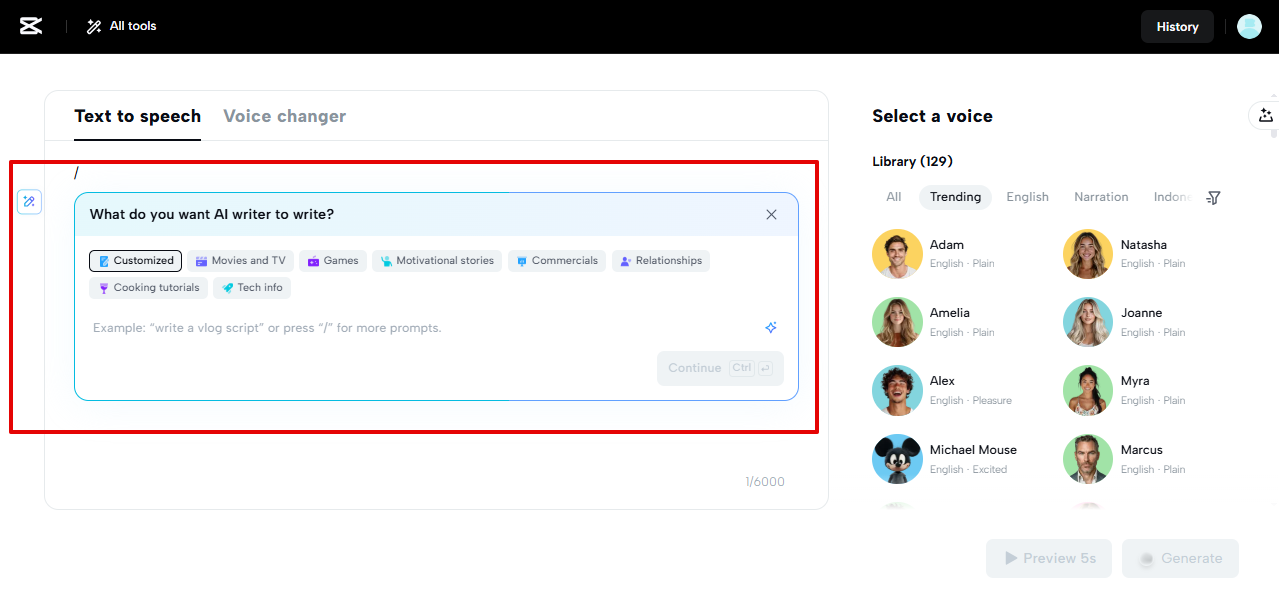The height and width of the screenshot is (606, 1279).
Task: Show English voices only
Action: [x=1027, y=197]
